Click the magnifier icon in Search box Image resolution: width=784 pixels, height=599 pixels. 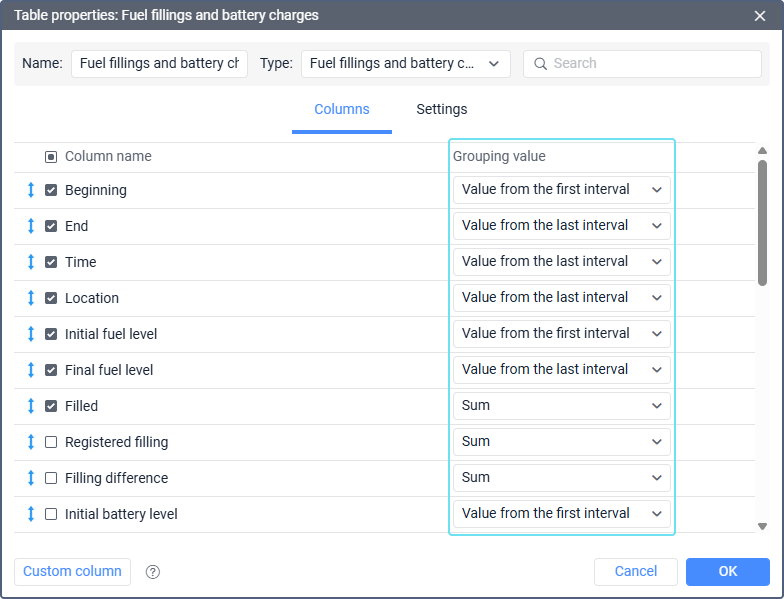(540, 64)
